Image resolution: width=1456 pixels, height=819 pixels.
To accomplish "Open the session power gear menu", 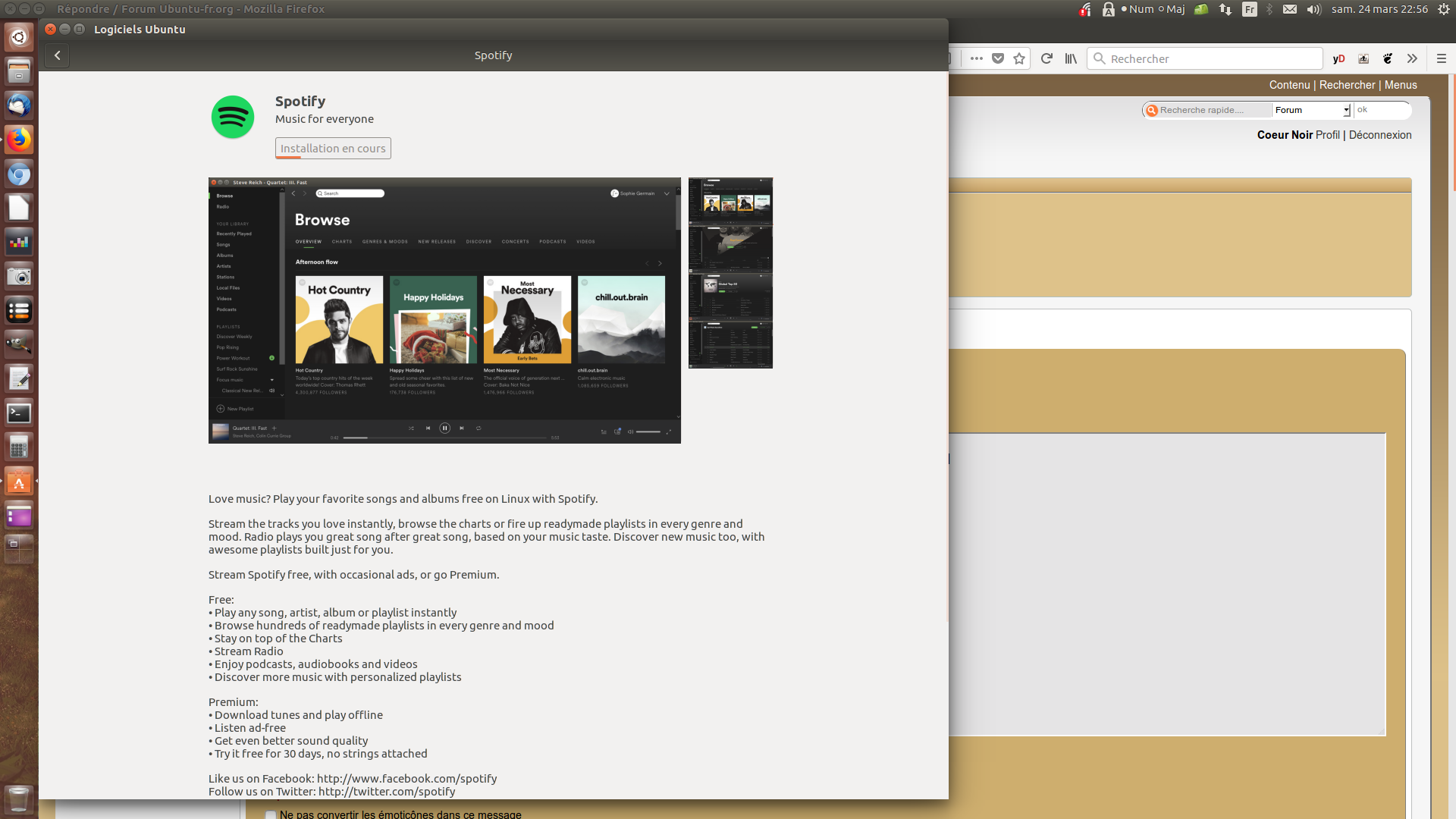I will point(1444,9).
